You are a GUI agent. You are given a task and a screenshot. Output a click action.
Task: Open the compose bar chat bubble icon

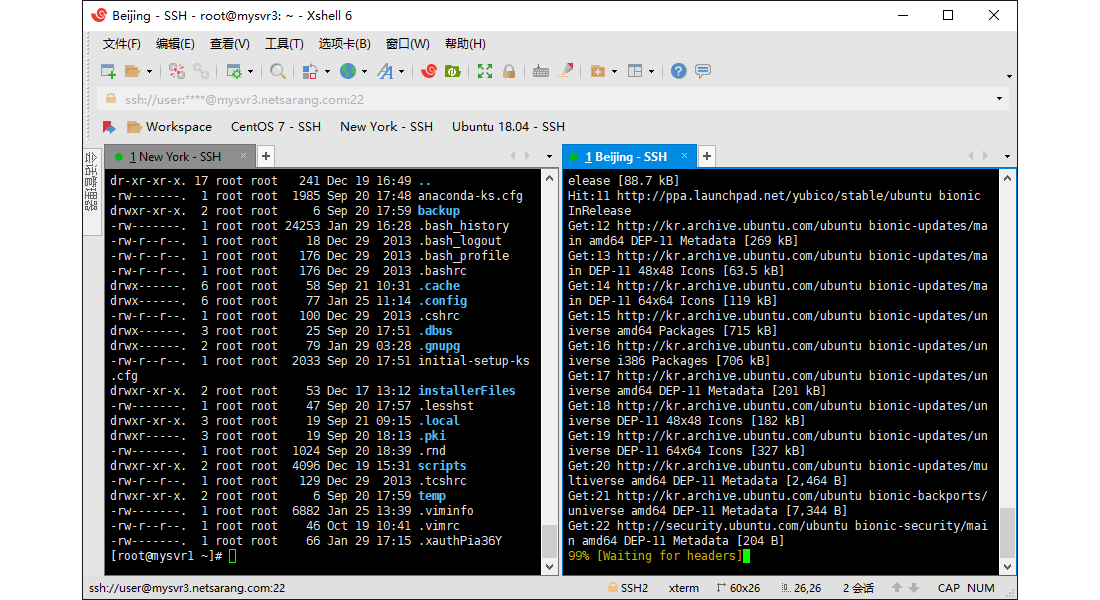click(702, 71)
